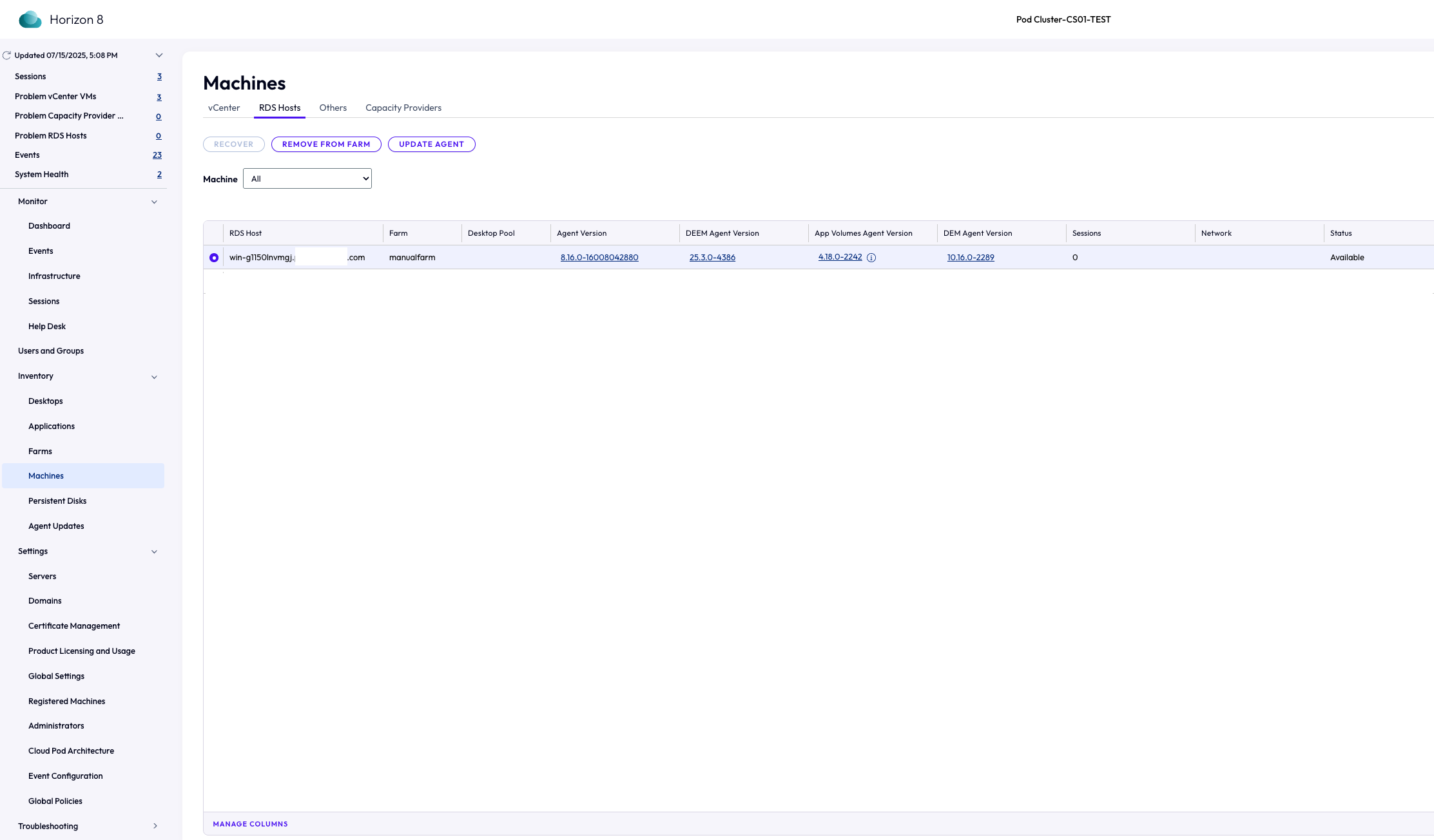Viewport: 1434px width, 840px height.
Task: Open Agent Updates
Action: tap(56, 526)
